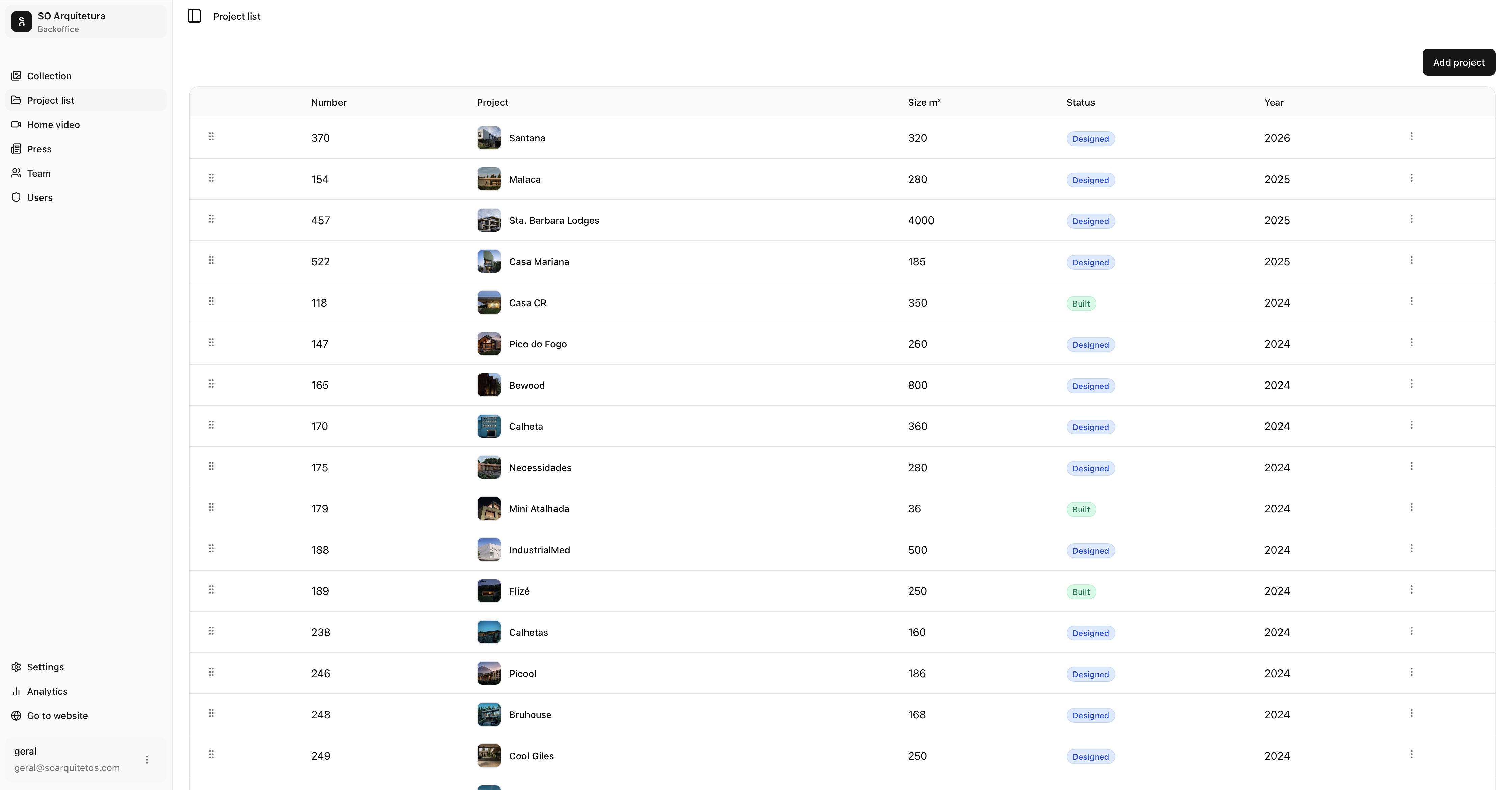The image size is (1512, 790).
Task: Open the actions menu for Cool Giles
Action: point(1412,754)
